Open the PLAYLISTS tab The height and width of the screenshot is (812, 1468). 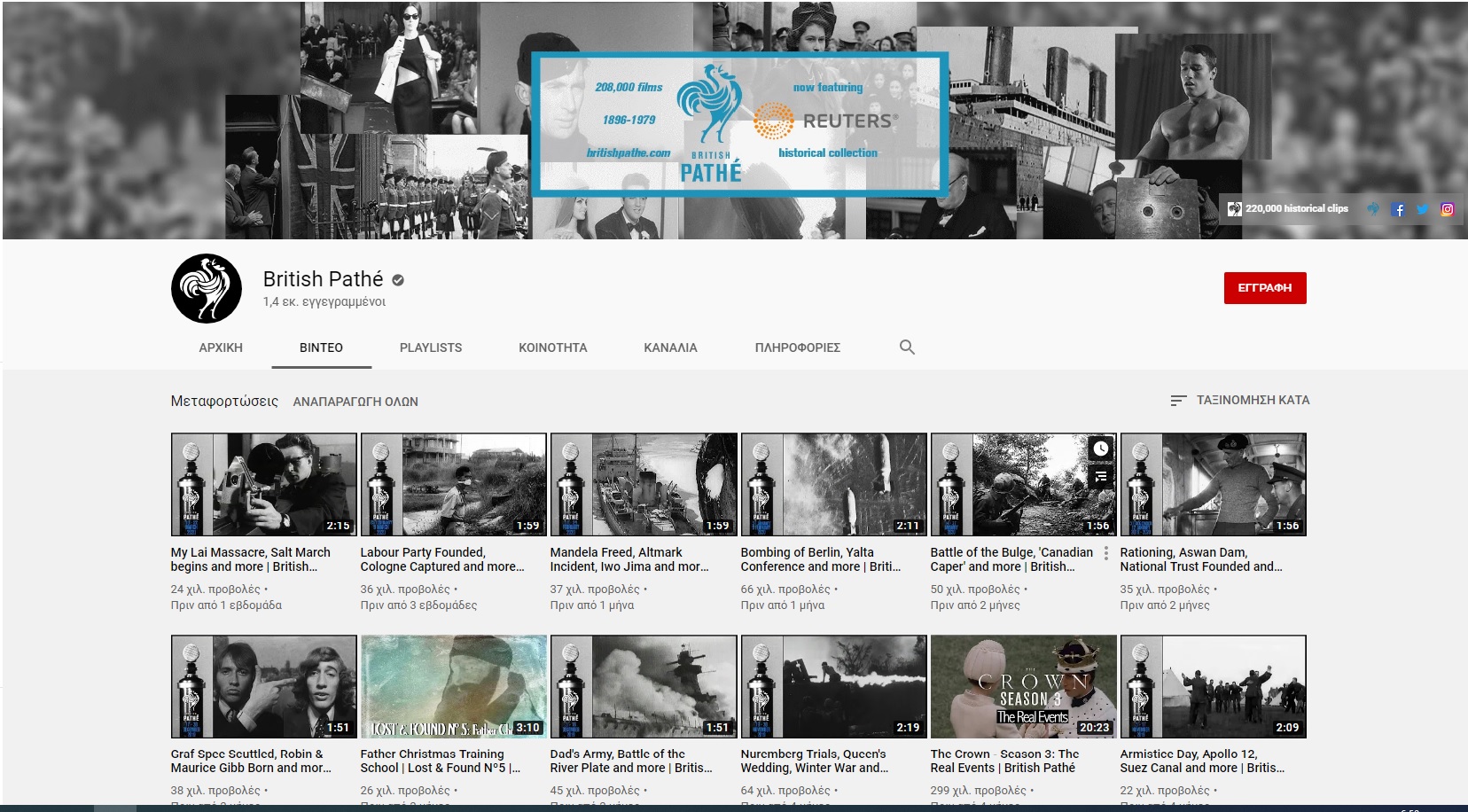click(x=431, y=347)
